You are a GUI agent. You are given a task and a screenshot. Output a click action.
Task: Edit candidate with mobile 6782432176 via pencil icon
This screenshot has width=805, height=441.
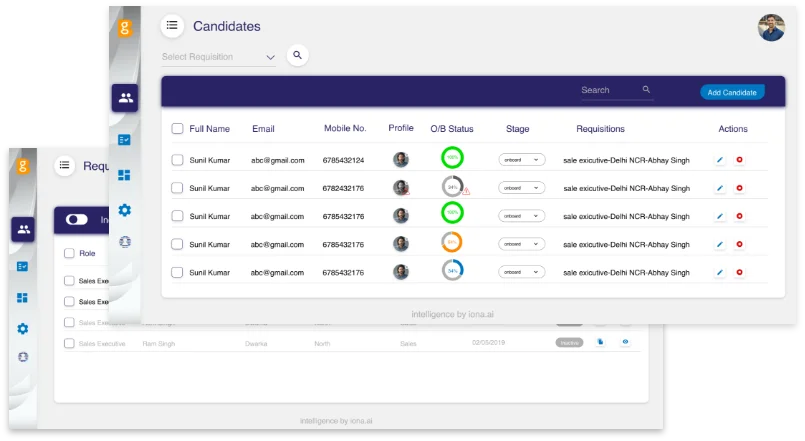(720, 188)
